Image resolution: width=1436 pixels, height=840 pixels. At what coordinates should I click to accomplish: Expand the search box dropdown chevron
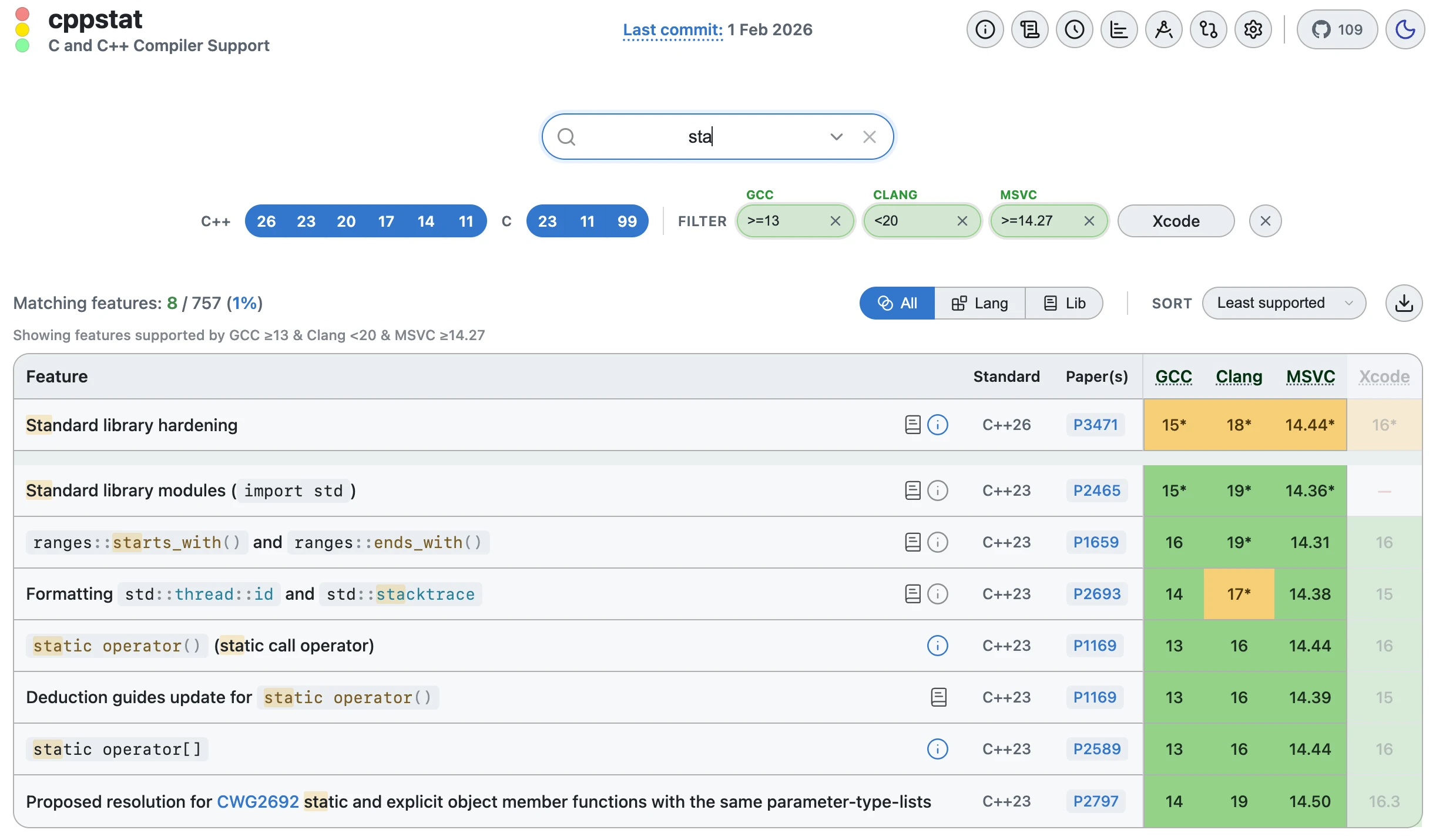click(836, 137)
